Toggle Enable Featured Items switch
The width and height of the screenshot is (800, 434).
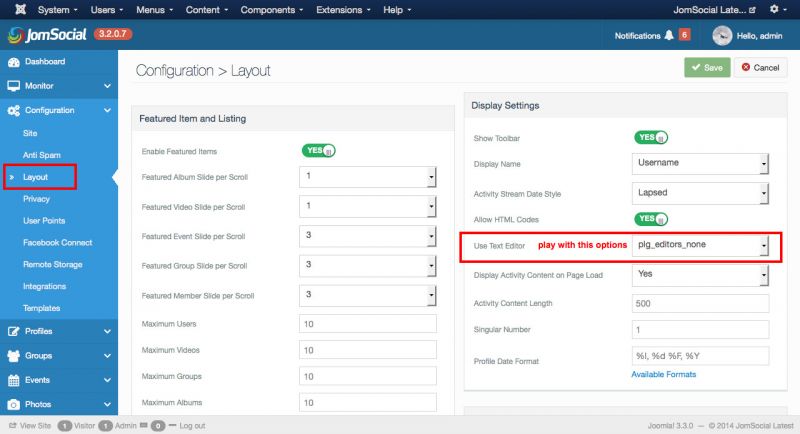318,150
